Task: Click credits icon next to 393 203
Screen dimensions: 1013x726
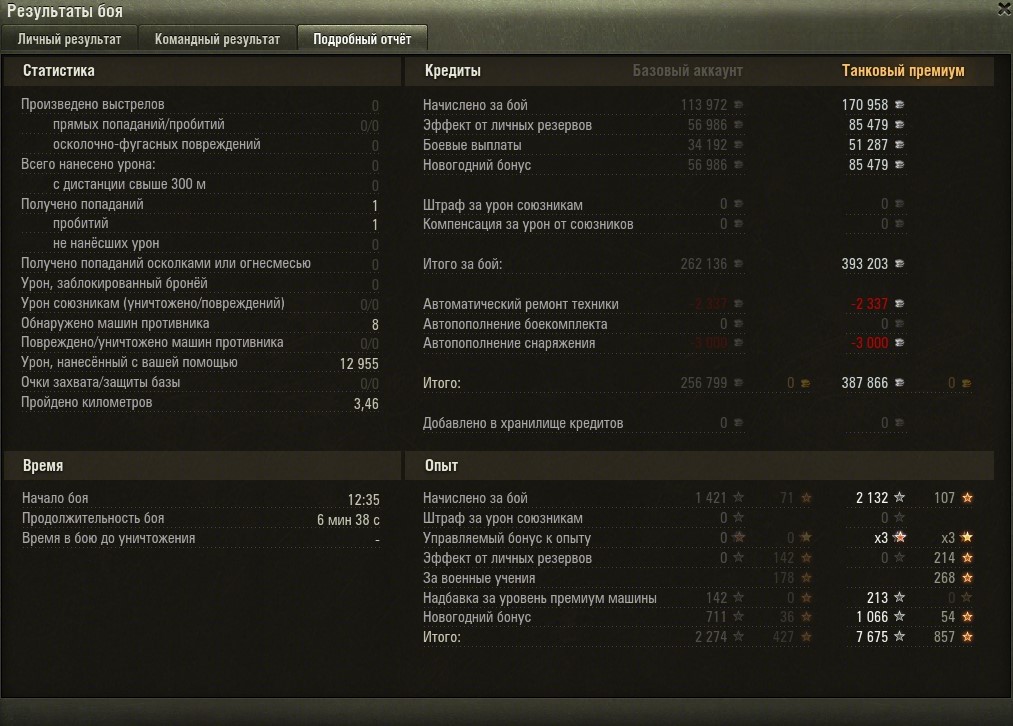Action: tap(899, 264)
